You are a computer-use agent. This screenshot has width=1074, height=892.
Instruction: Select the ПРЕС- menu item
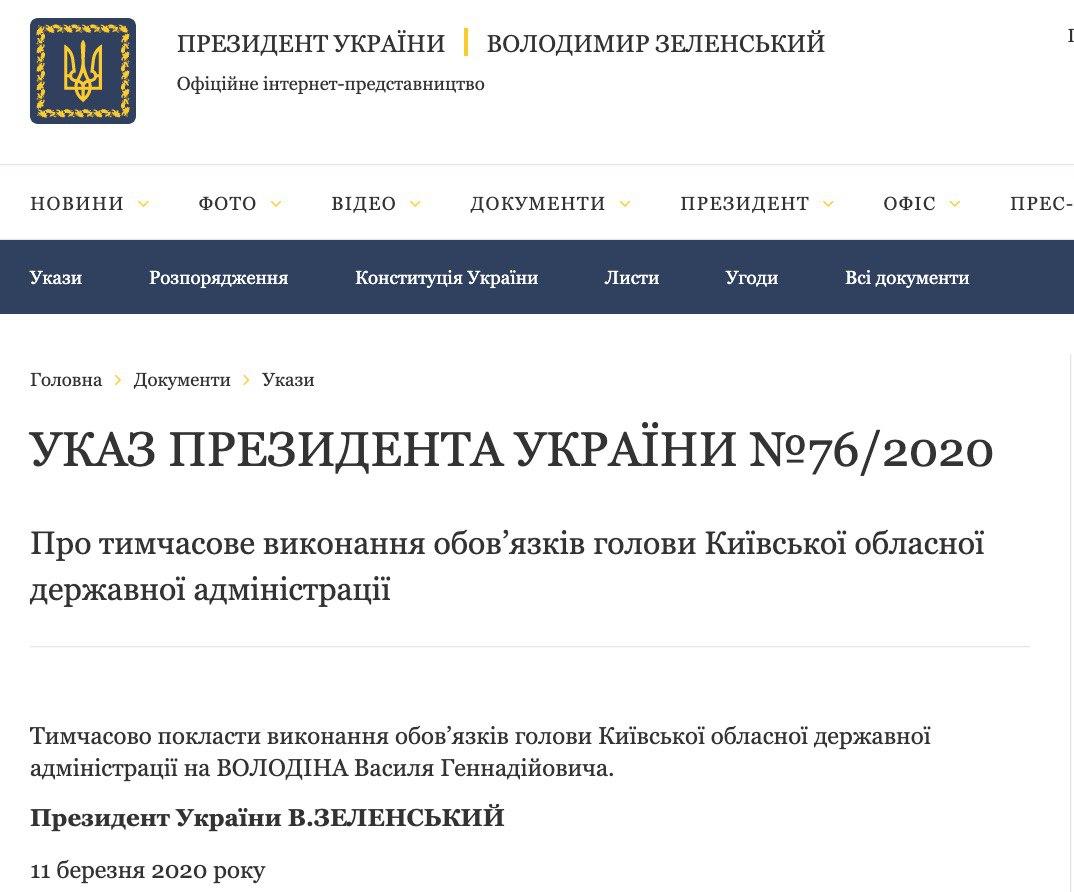coord(1041,204)
